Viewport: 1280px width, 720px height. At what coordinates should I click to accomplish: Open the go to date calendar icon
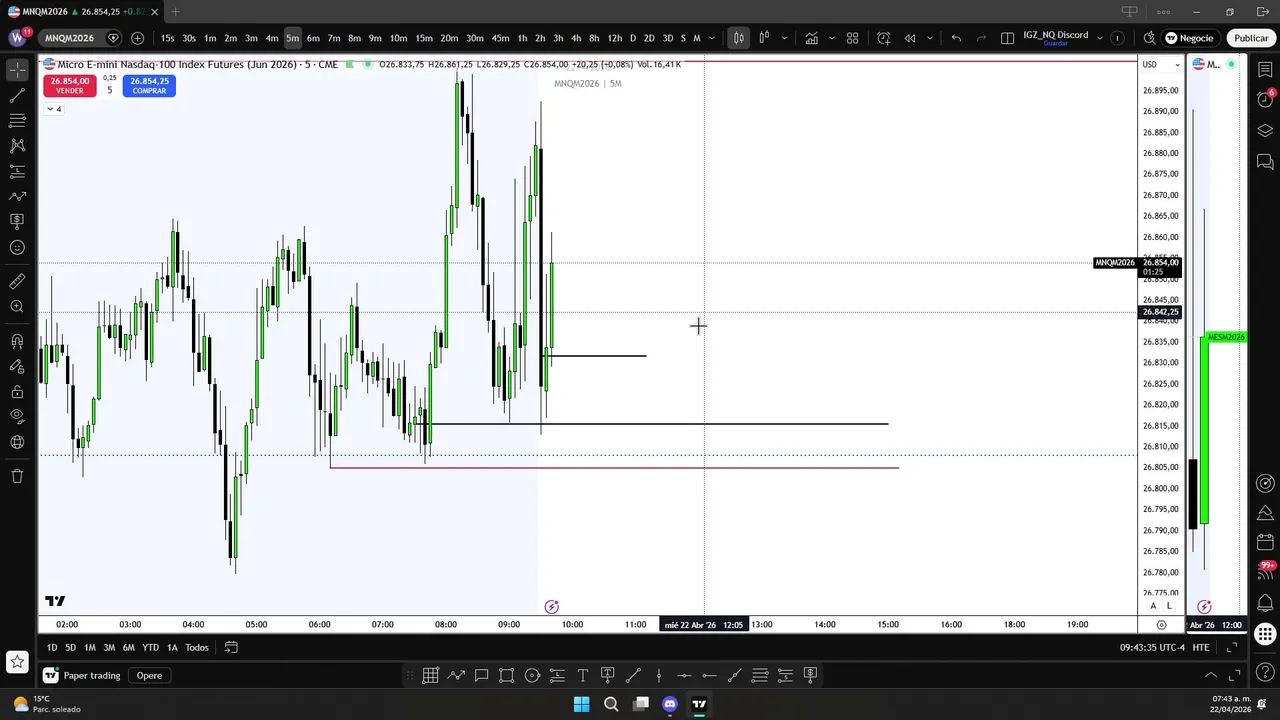(230, 647)
